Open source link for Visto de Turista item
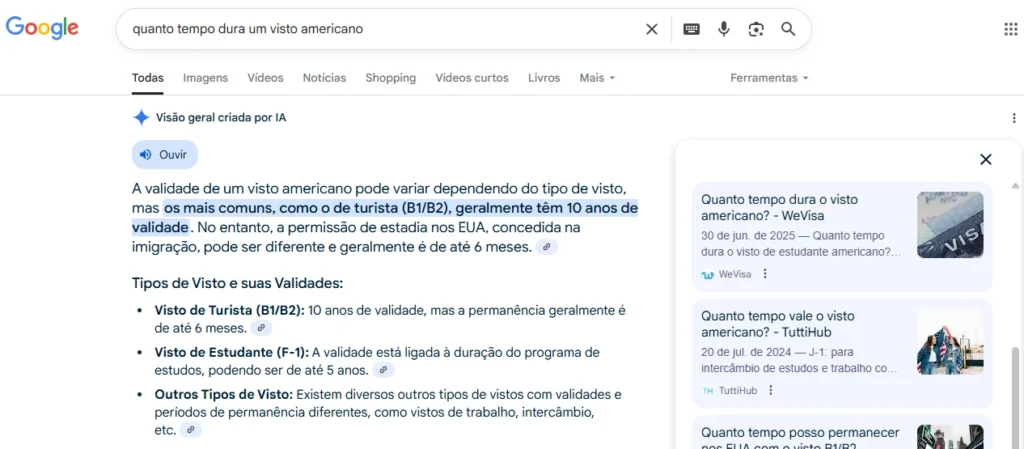 [261, 328]
